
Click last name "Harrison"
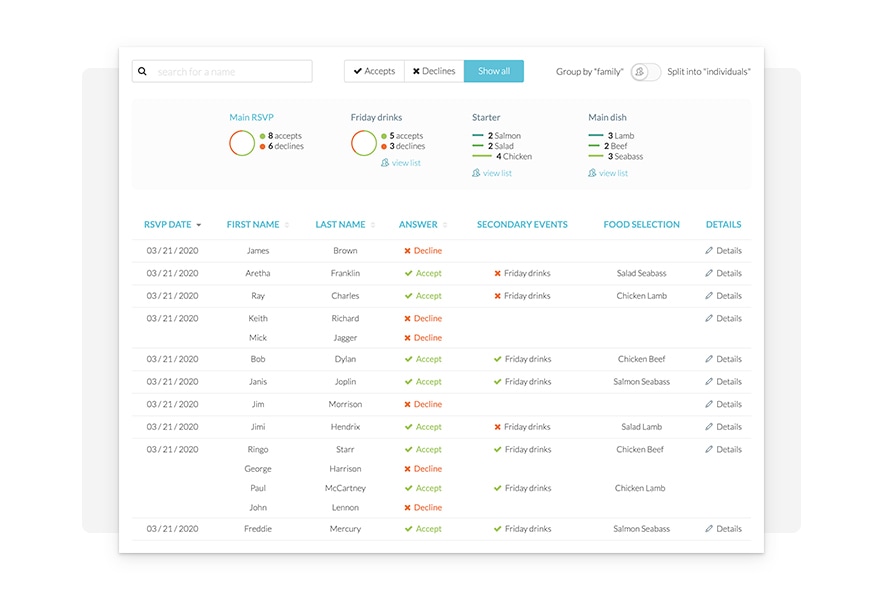pyautogui.click(x=345, y=468)
